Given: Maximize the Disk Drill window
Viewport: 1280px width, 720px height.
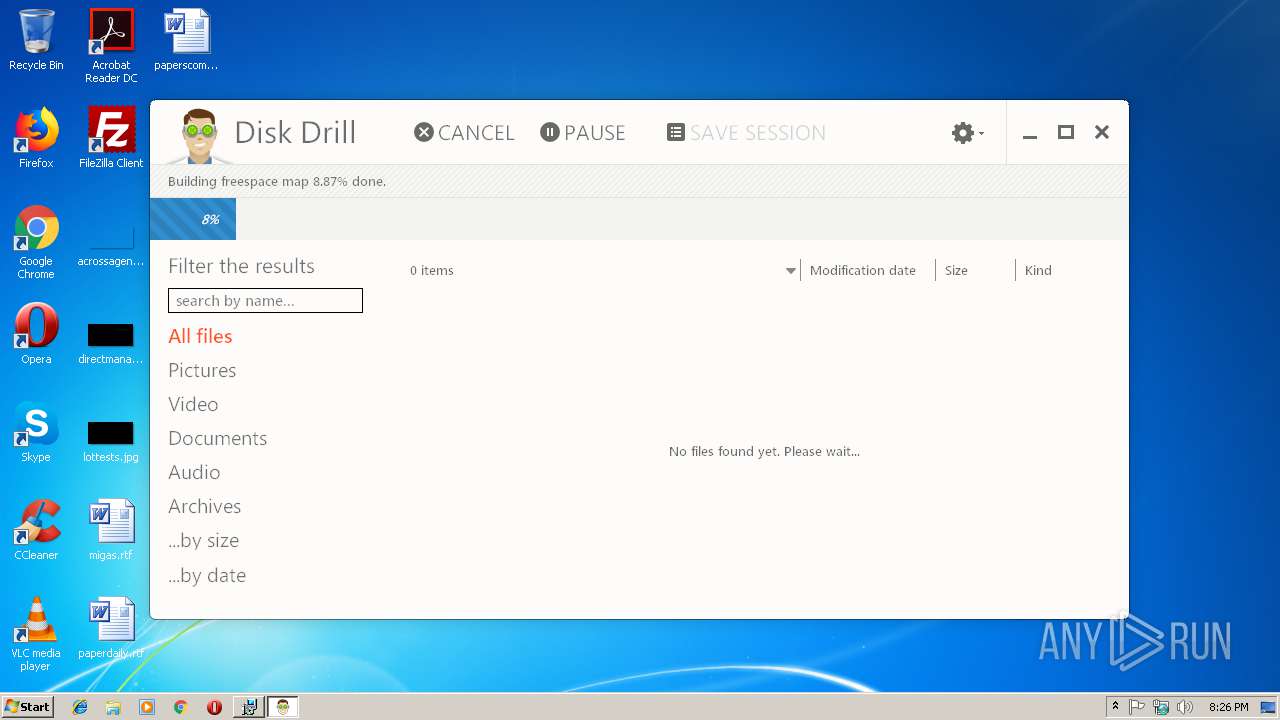Looking at the screenshot, I should coord(1066,132).
